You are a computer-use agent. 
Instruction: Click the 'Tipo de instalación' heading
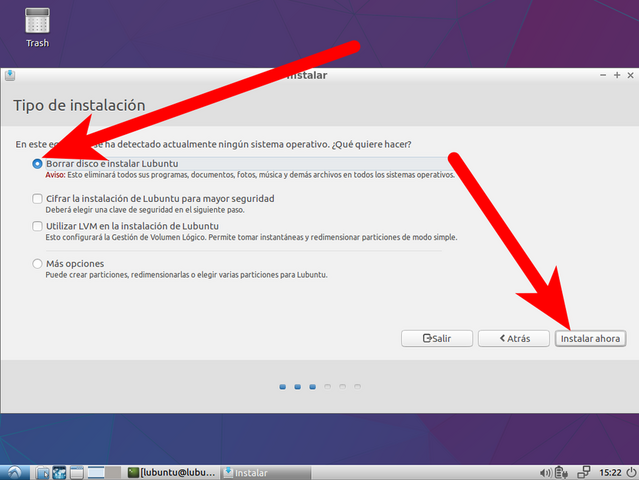[79, 105]
